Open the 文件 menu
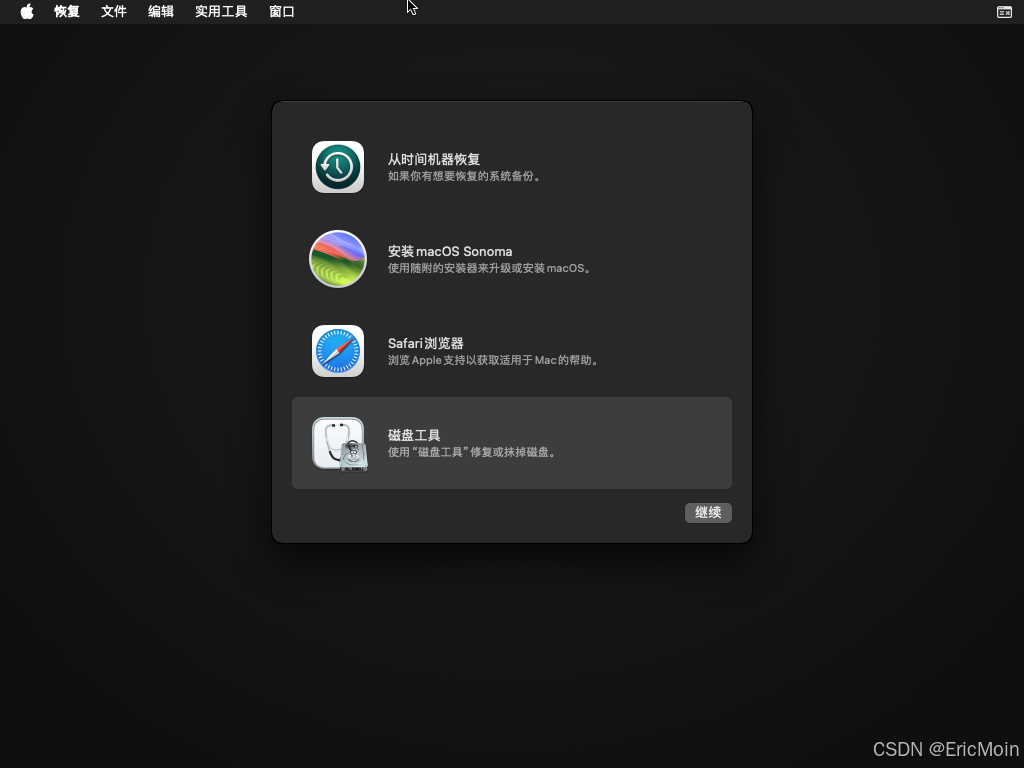Screen dimensions: 1024x768 (x=114, y=11)
